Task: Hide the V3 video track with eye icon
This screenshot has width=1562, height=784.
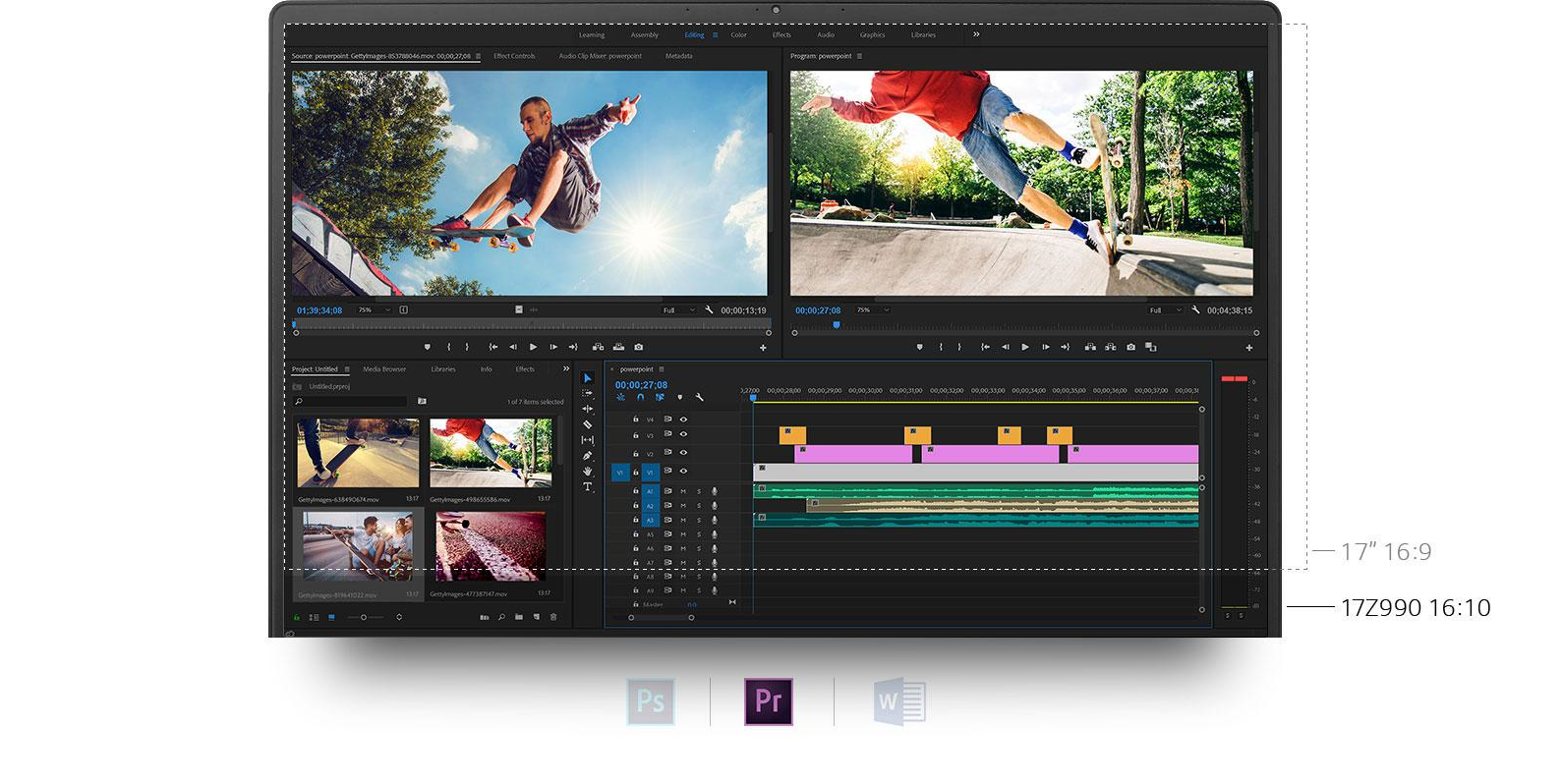Action: pyautogui.click(x=683, y=434)
